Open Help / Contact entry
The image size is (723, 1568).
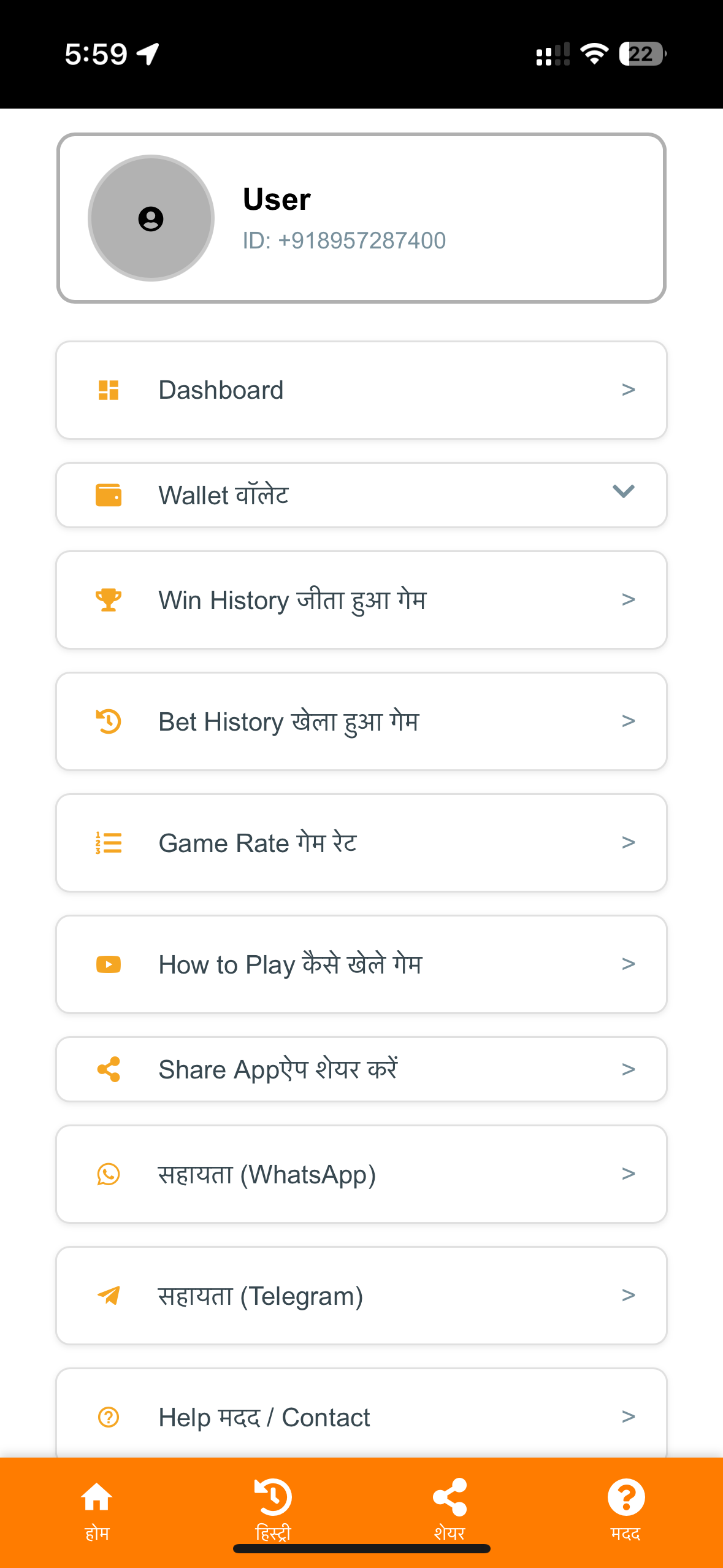click(361, 1416)
